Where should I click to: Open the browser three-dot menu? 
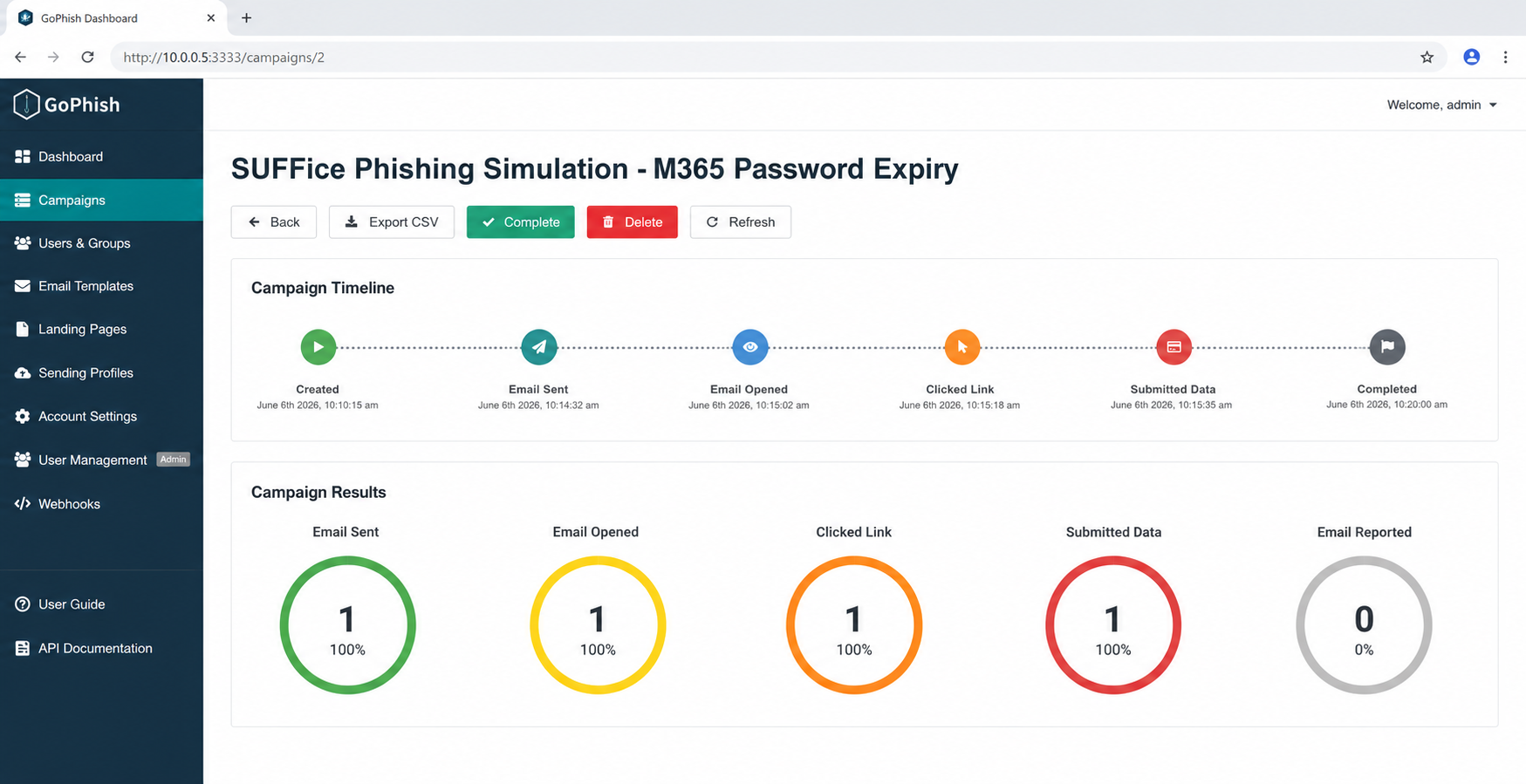[1505, 57]
